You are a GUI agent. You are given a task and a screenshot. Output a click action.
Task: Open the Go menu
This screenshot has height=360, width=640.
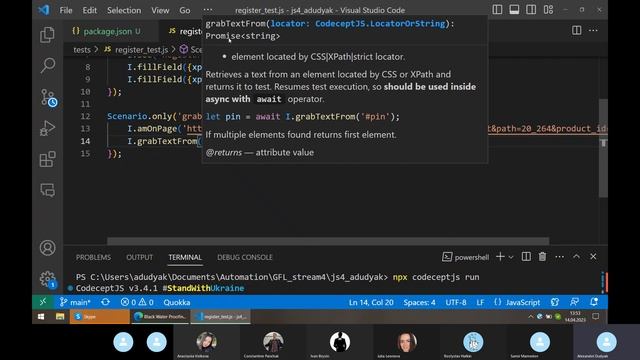pyautogui.click(x=184, y=10)
